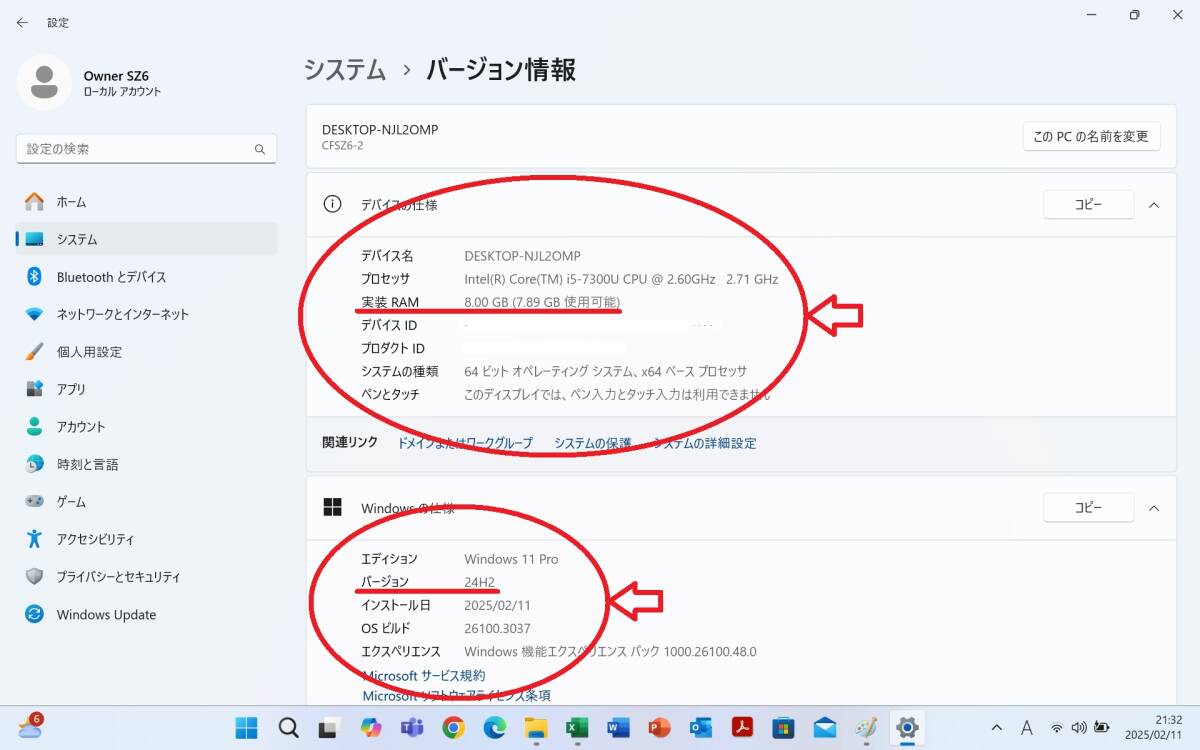The height and width of the screenshot is (750, 1200).
Task: Select the version value 24H2
Action: [480, 582]
